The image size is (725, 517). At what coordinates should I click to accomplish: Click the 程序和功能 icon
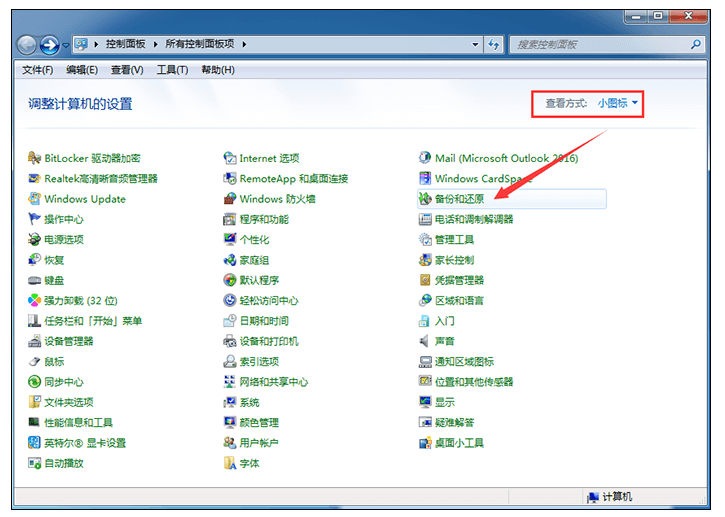(230, 219)
